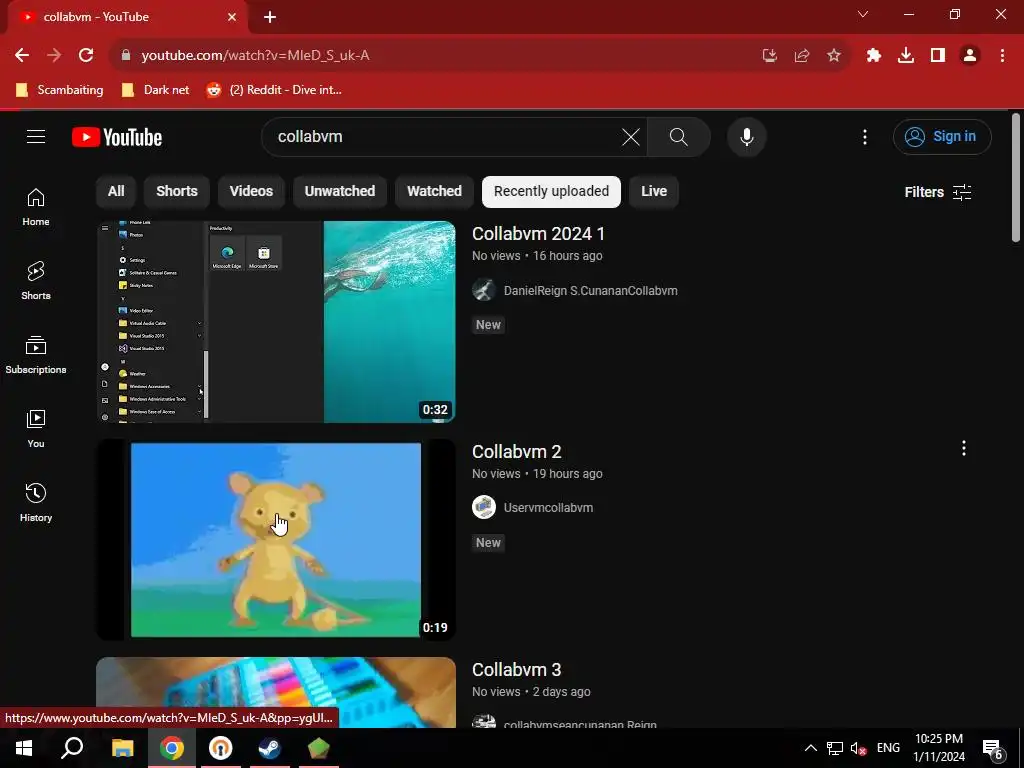Click the muted volume tray icon
This screenshot has height=768, width=1024.
(x=858, y=748)
